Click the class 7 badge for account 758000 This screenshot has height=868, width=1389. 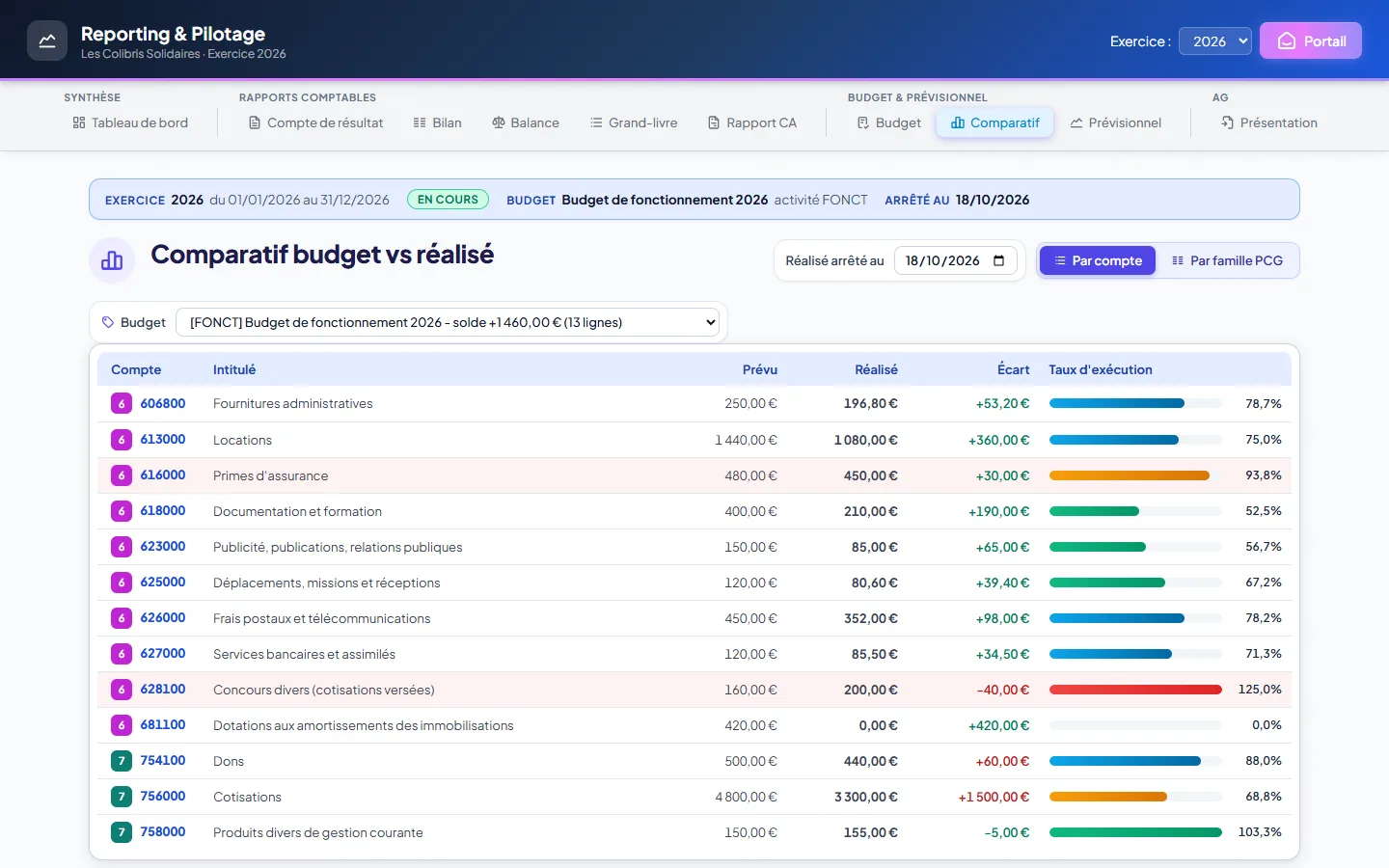coord(122,832)
